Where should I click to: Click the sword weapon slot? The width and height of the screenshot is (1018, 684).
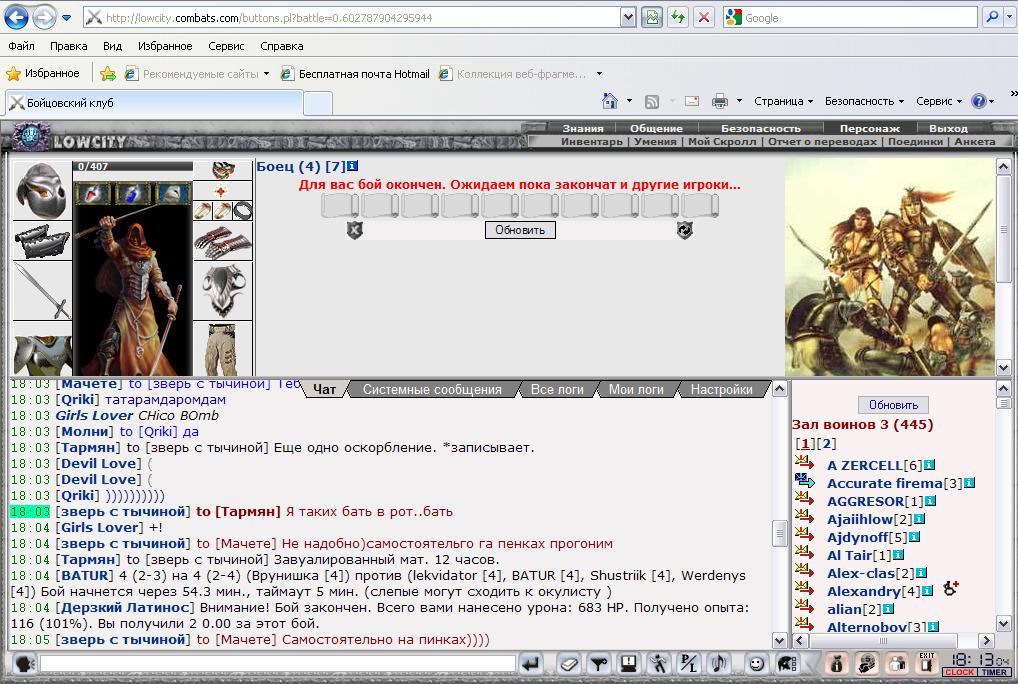pyautogui.click(x=42, y=291)
